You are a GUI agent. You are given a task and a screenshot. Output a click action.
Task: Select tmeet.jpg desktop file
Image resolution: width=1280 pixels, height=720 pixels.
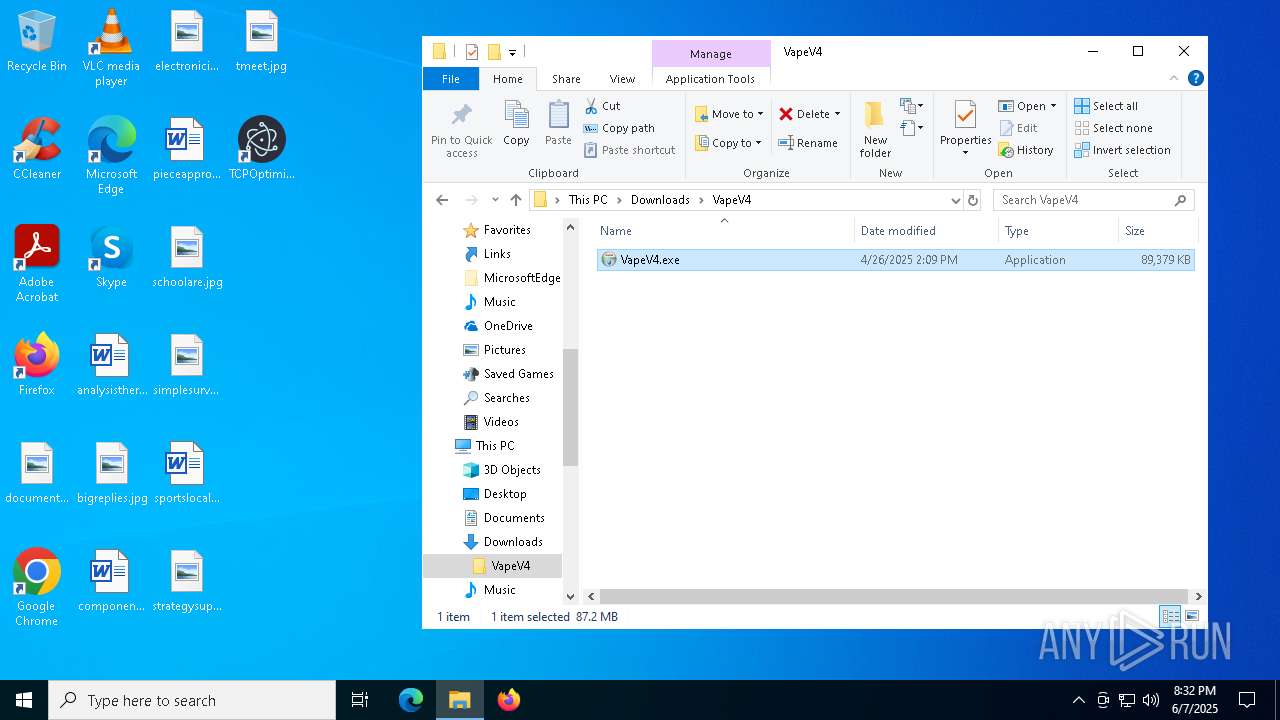(261, 42)
